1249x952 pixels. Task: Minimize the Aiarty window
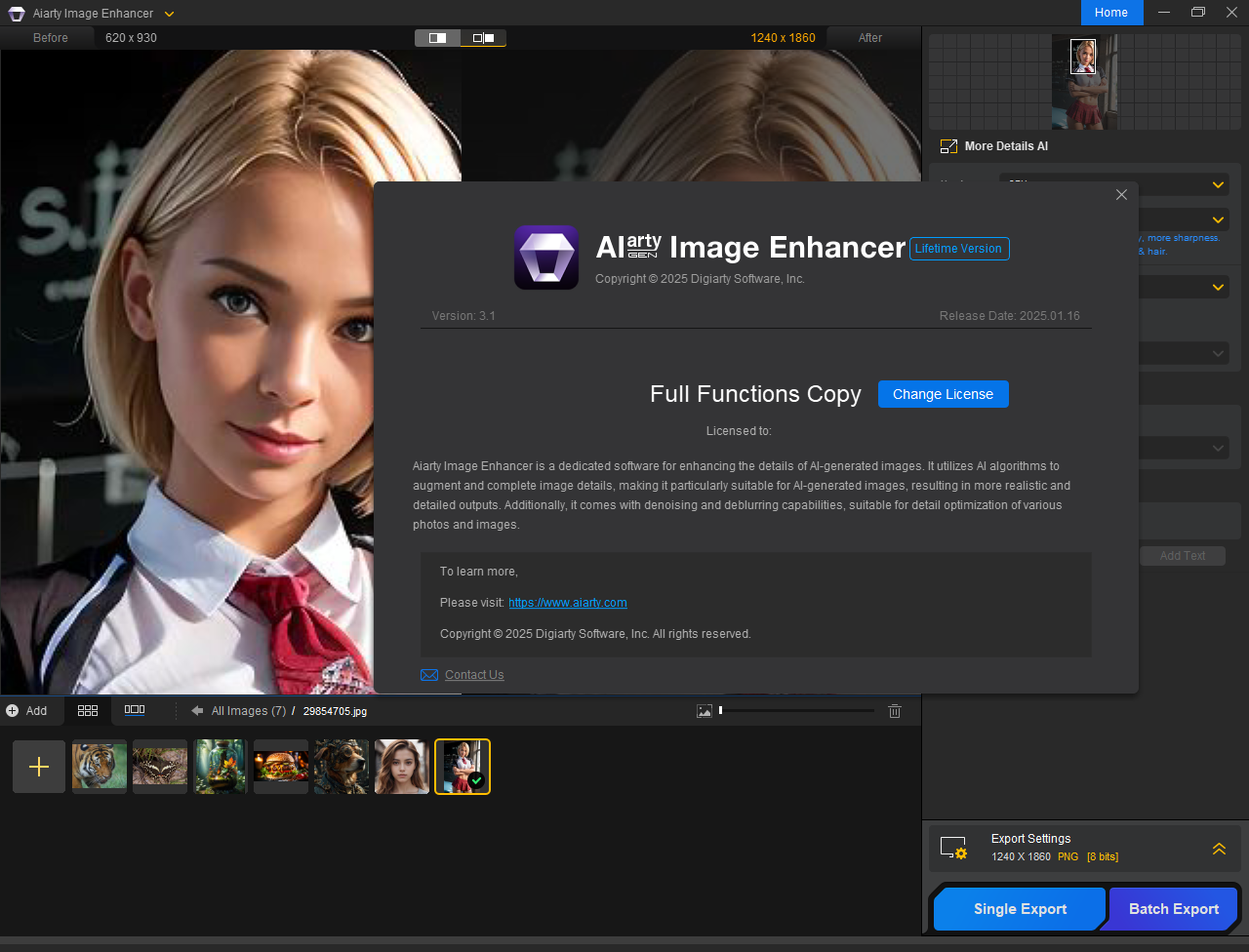pyautogui.click(x=1163, y=13)
